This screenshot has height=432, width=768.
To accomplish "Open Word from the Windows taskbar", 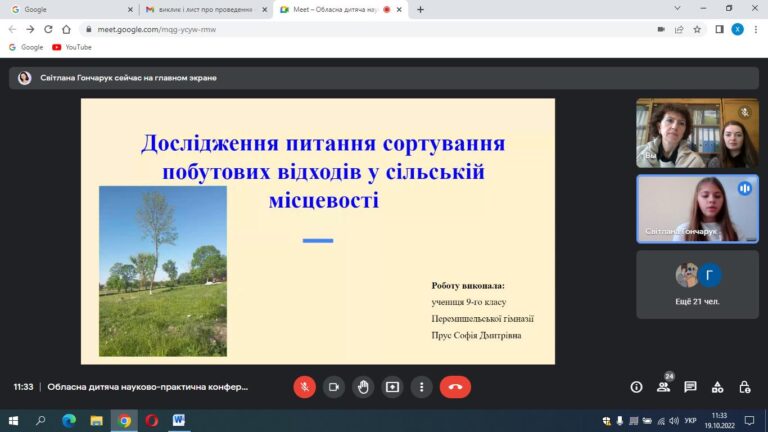I will pyautogui.click(x=179, y=420).
